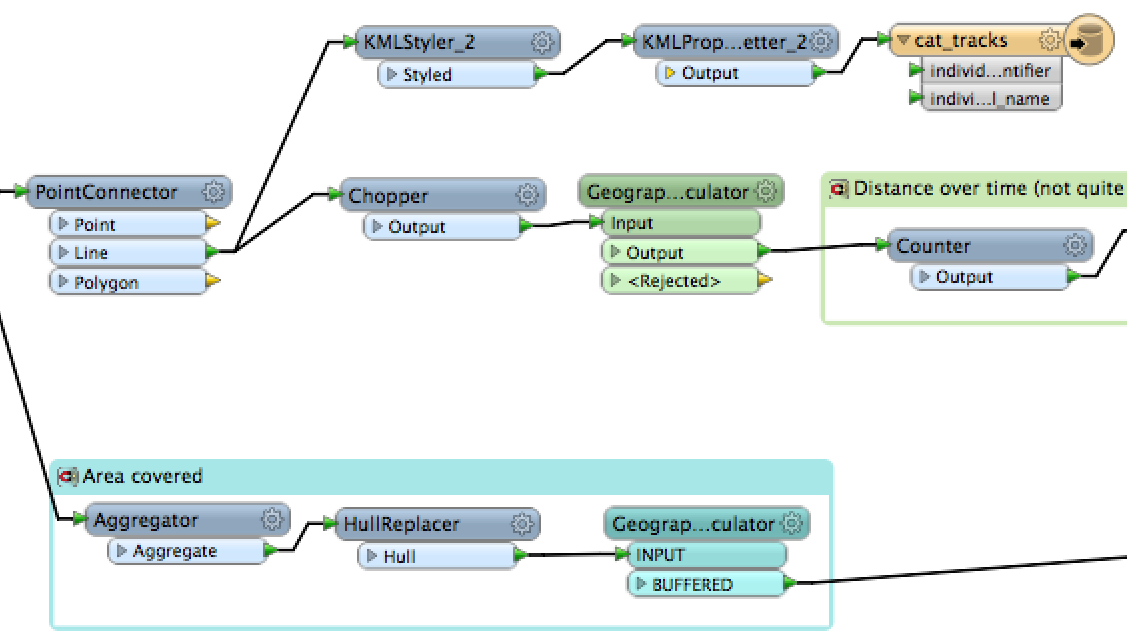Toggle the Distance over time bookmark icon
Image resolution: width=1127 pixels, height=643 pixels.
click(x=839, y=189)
